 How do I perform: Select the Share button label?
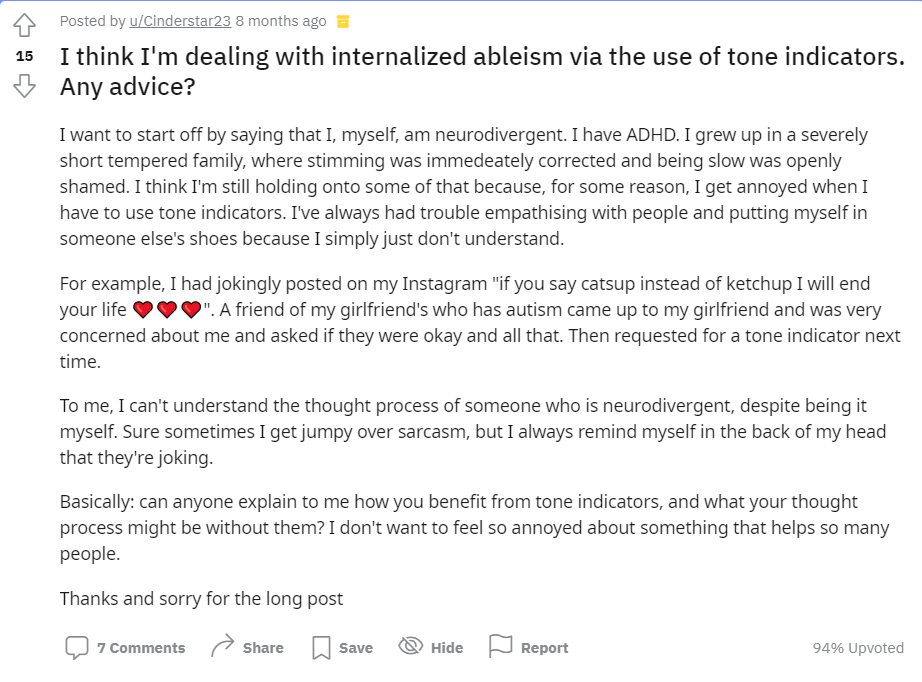(x=263, y=648)
